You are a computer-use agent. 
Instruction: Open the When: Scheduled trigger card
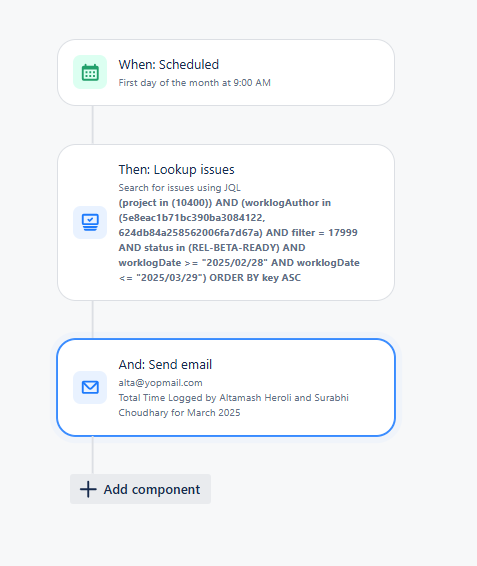point(226,73)
